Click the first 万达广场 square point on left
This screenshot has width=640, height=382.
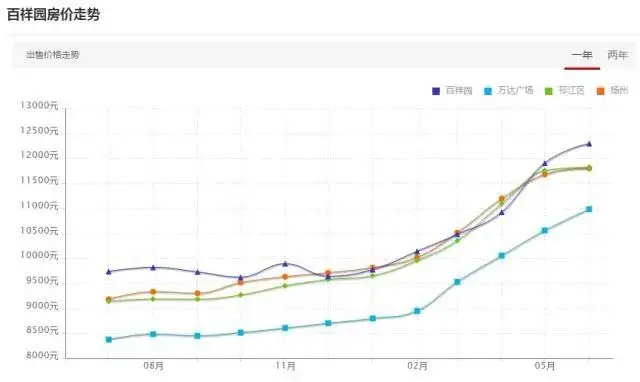click(109, 340)
